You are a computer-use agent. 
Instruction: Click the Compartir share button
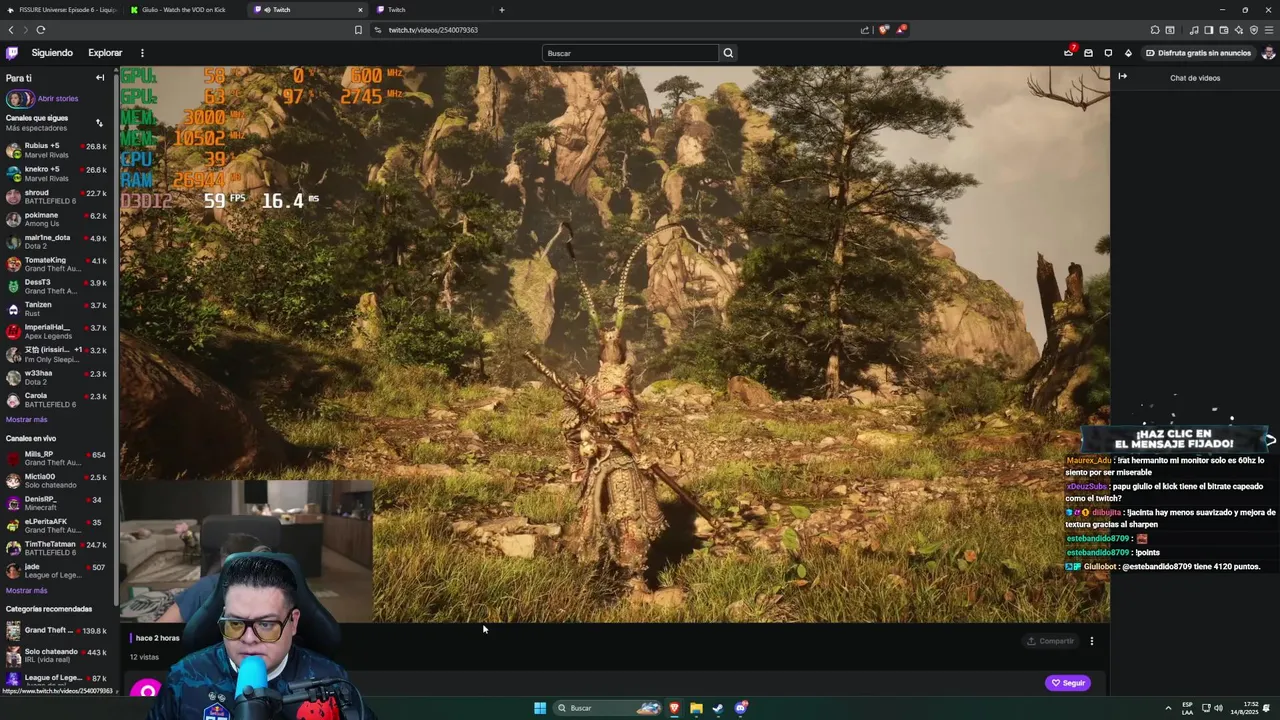(1050, 641)
